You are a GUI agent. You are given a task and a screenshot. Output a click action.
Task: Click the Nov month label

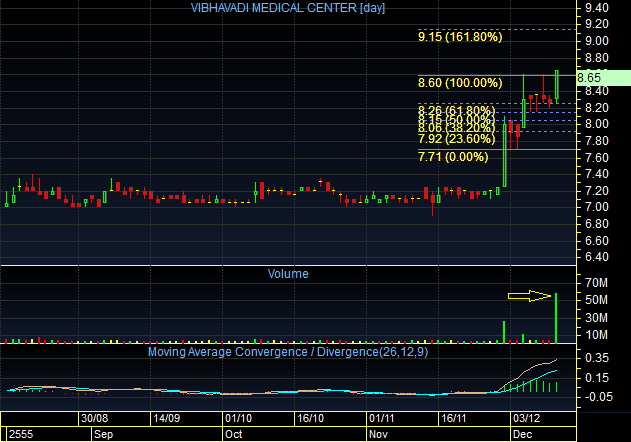click(378, 434)
